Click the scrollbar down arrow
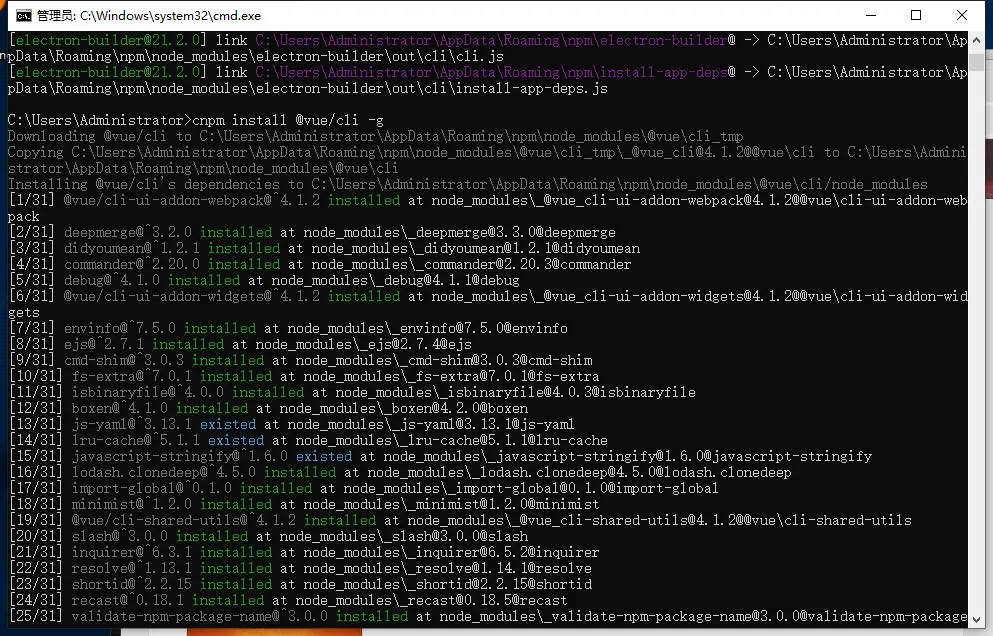Image resolution: width=993 pixels, height=636 pixels. [x=976, y=620]
